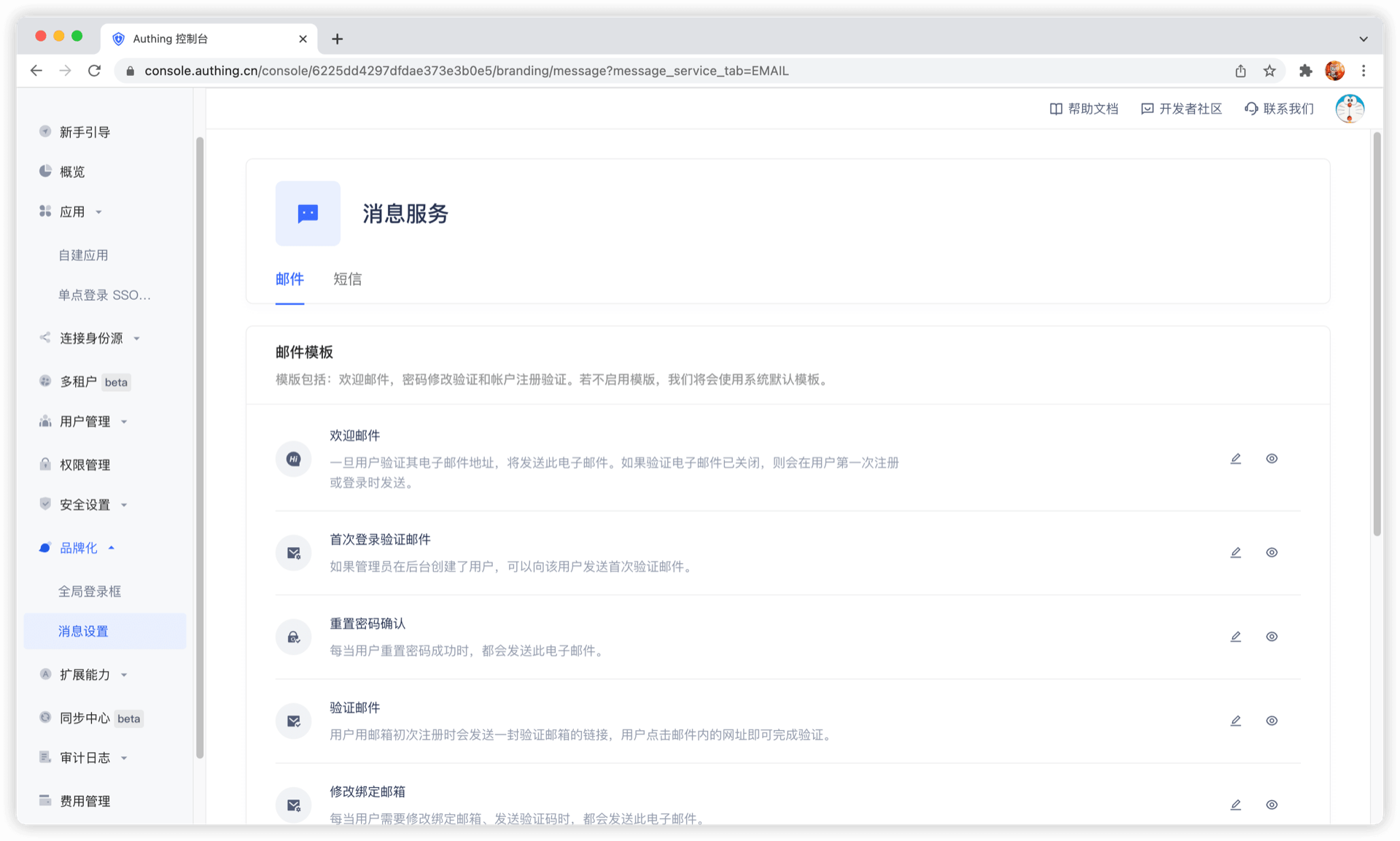Open the user avatar in the top right
Screen dimensions: 1400x841
1350,109
